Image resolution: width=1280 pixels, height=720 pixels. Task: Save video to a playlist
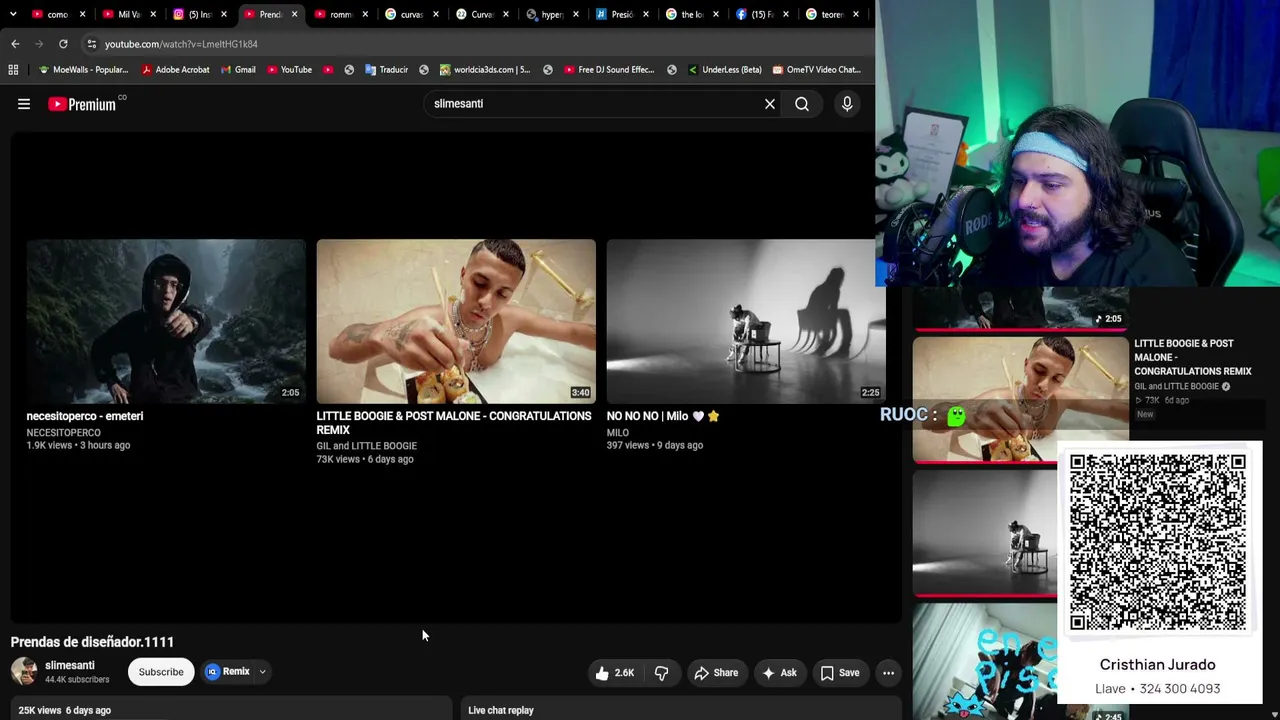point(840,673)
